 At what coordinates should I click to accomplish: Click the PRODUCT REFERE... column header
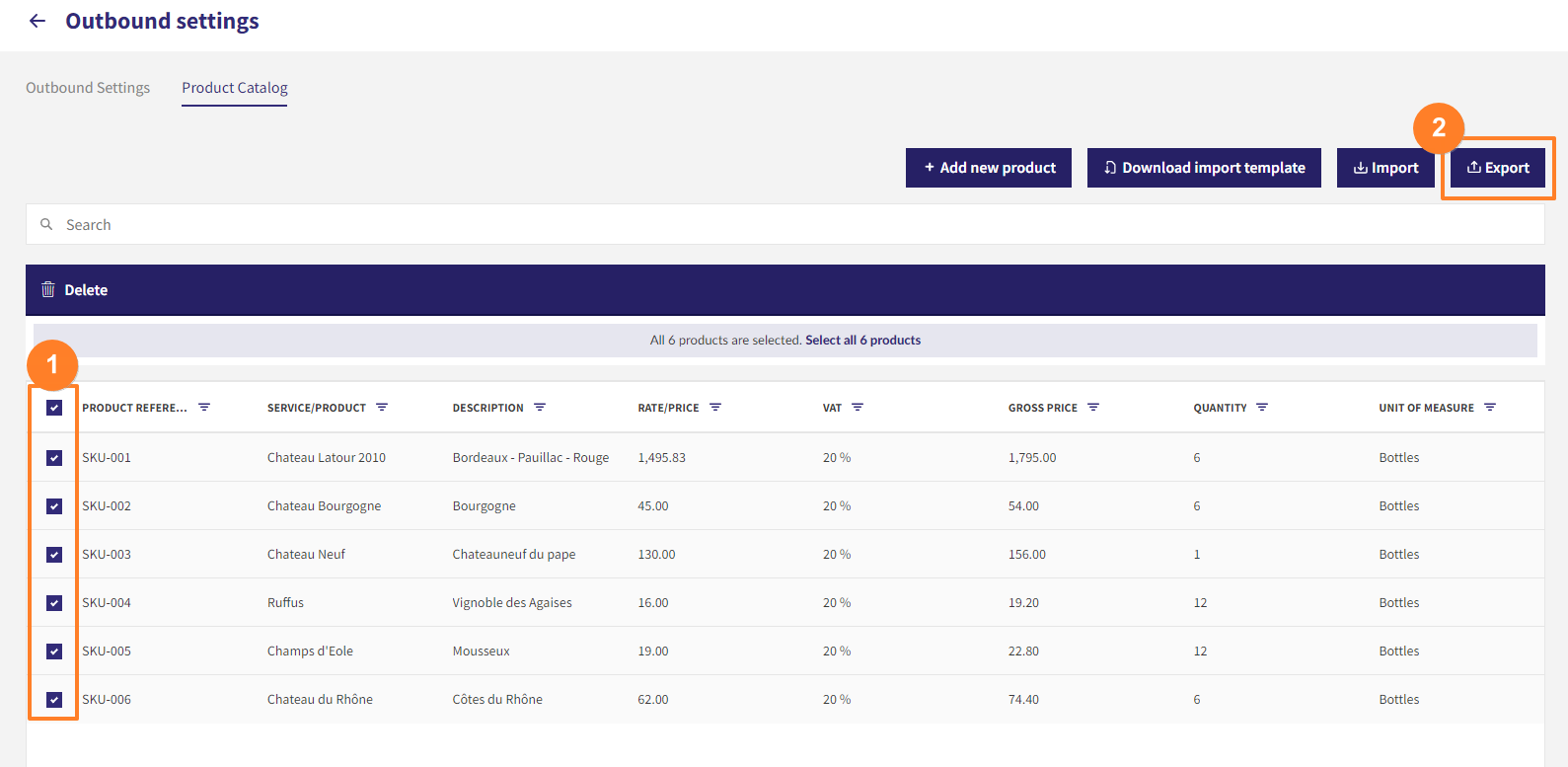coord(134,408)
